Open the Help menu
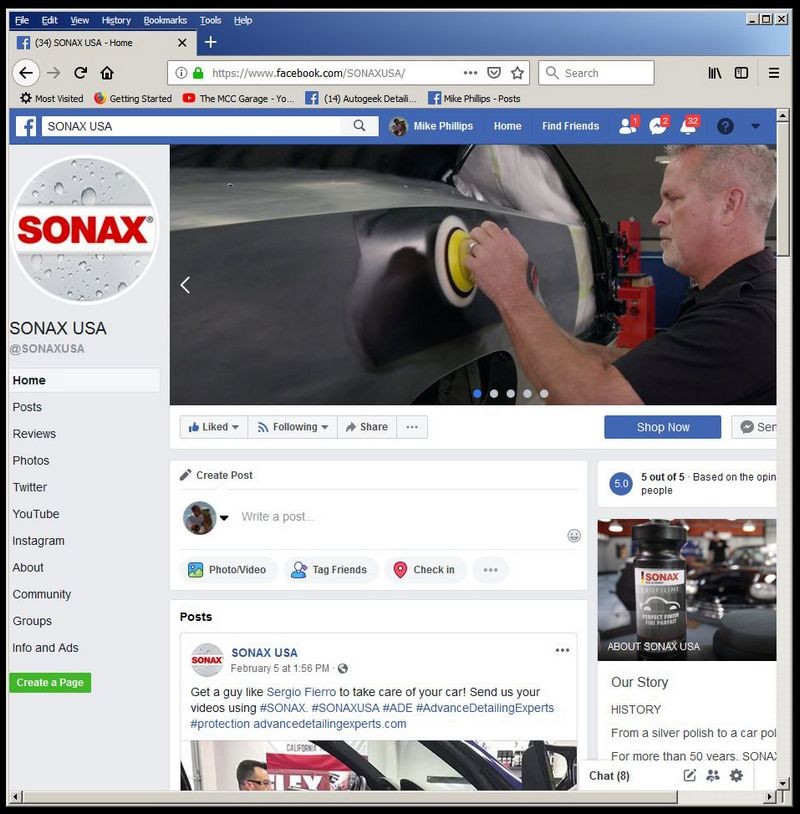Viewport: 800px width, 814px height. pos(243,20)
